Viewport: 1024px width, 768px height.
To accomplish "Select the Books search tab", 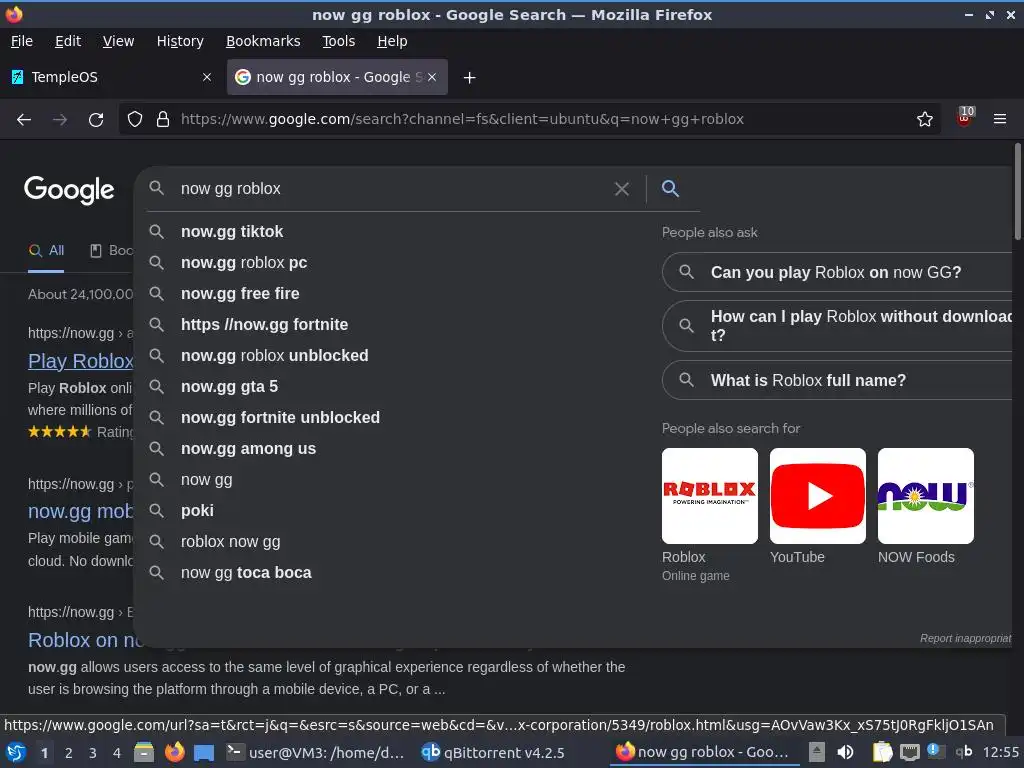I will (x=112, y=251).
